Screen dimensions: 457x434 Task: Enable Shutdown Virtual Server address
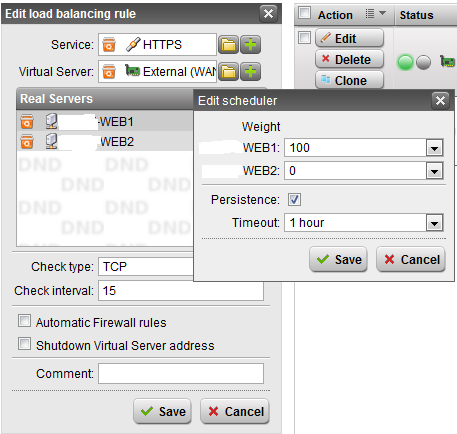coord(24,344)
